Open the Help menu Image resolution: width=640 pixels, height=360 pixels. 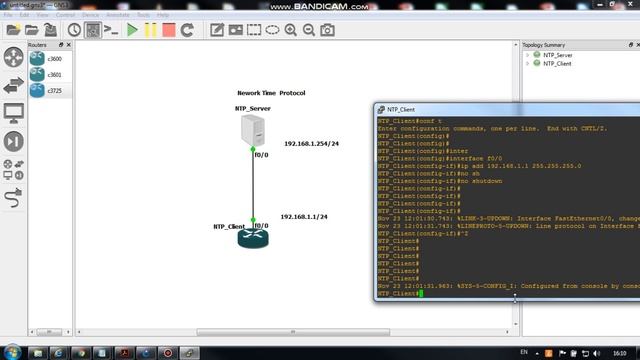(162, 15)
